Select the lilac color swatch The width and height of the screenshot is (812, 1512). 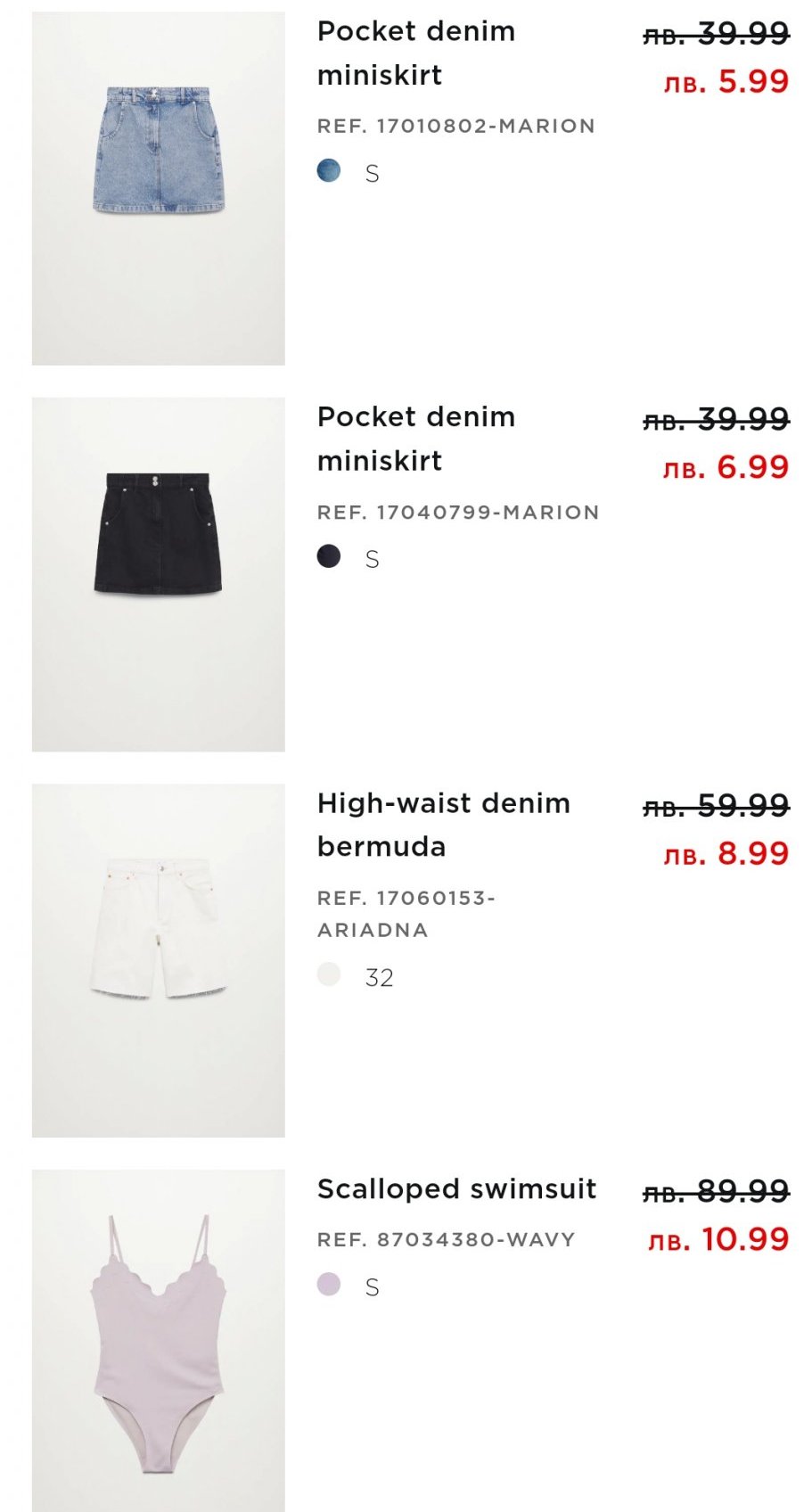tap(329, 1285)
